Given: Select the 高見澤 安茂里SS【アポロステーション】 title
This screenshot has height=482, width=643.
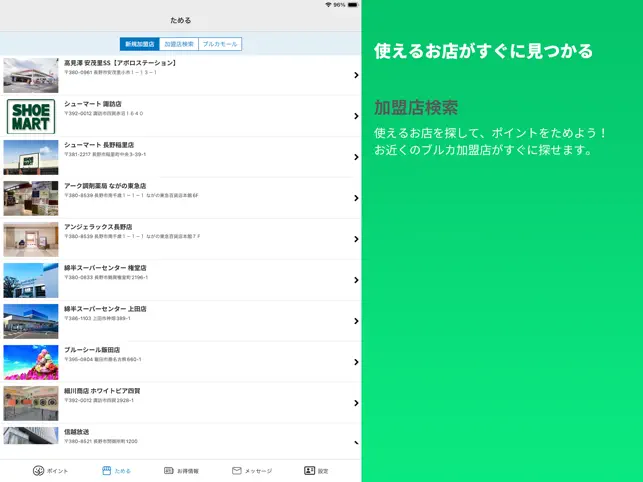Looking at the screenshot, I should click(121, 63).
